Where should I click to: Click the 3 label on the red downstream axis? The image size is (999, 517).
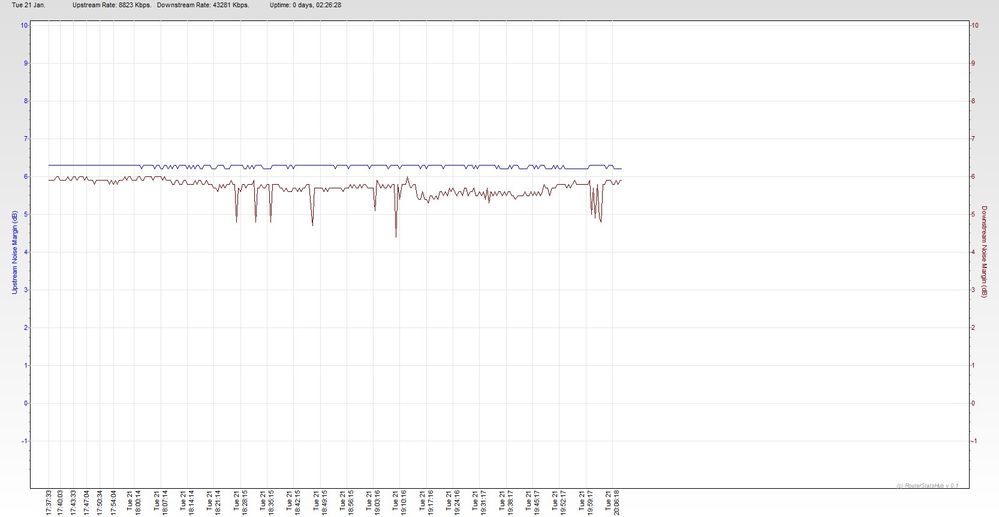[x=973, y=290]
